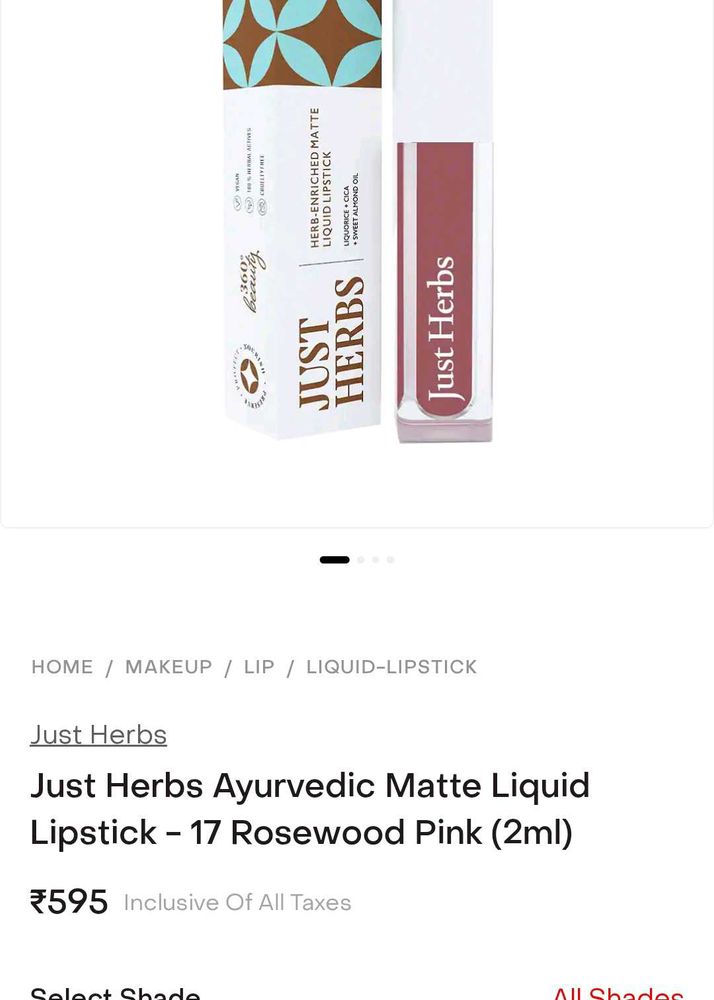714x1000 pixels.
Task: Open the HOME breadcrumb
Action: [x=62, y=667]
